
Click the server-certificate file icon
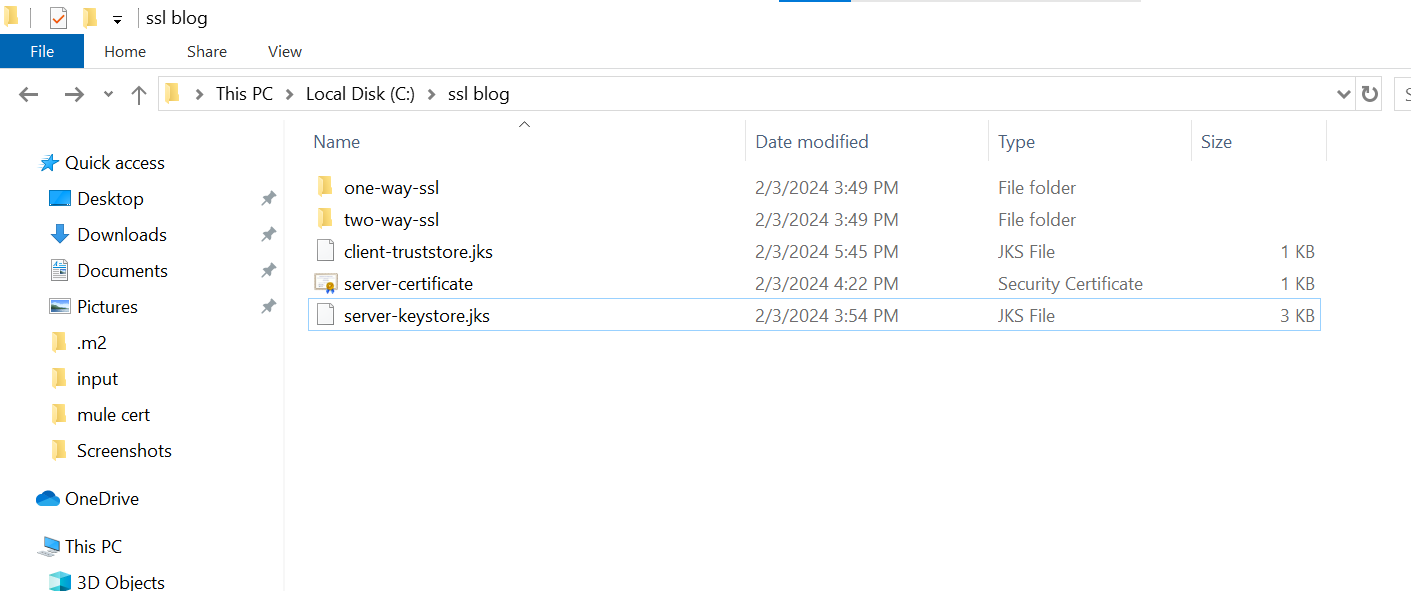[325, 284]
